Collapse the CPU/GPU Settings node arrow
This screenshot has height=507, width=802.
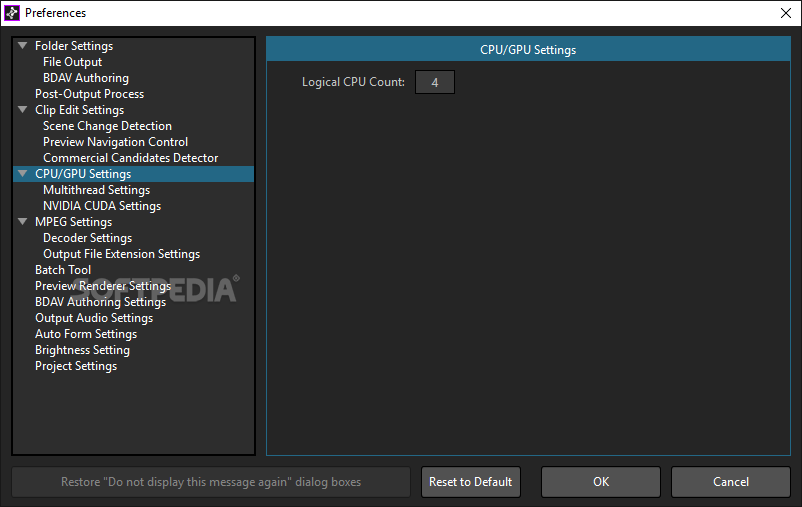(x=23, y=173)
